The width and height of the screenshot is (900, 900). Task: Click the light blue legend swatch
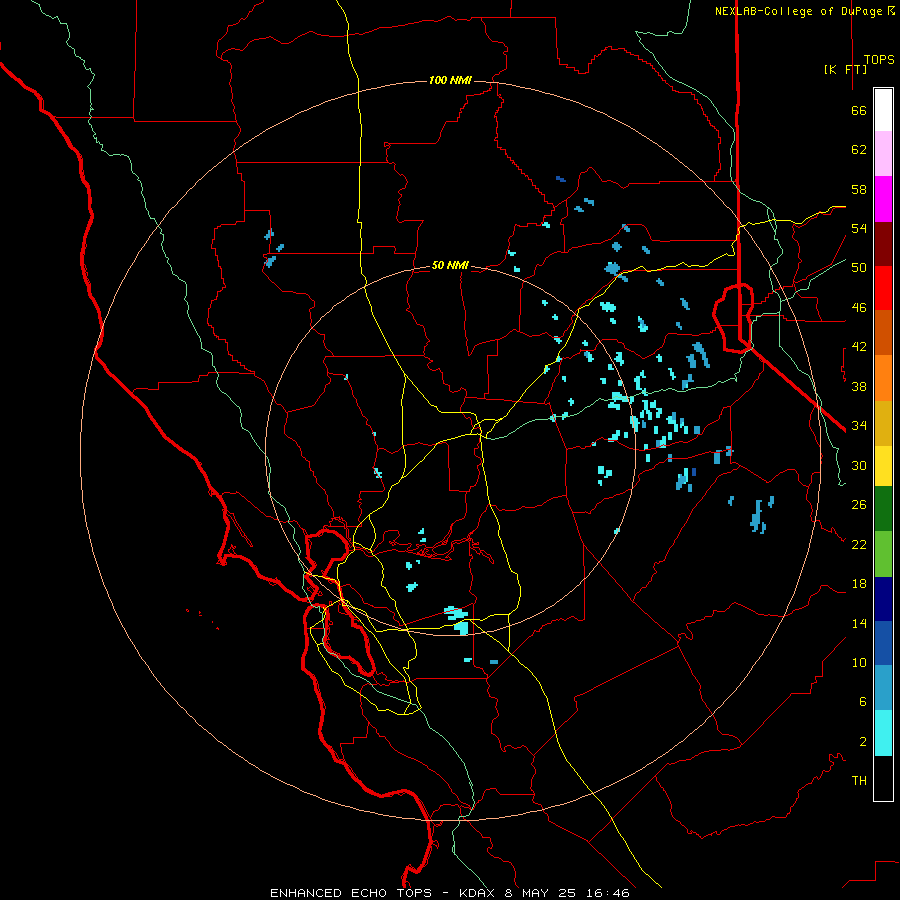coord(883,688)
